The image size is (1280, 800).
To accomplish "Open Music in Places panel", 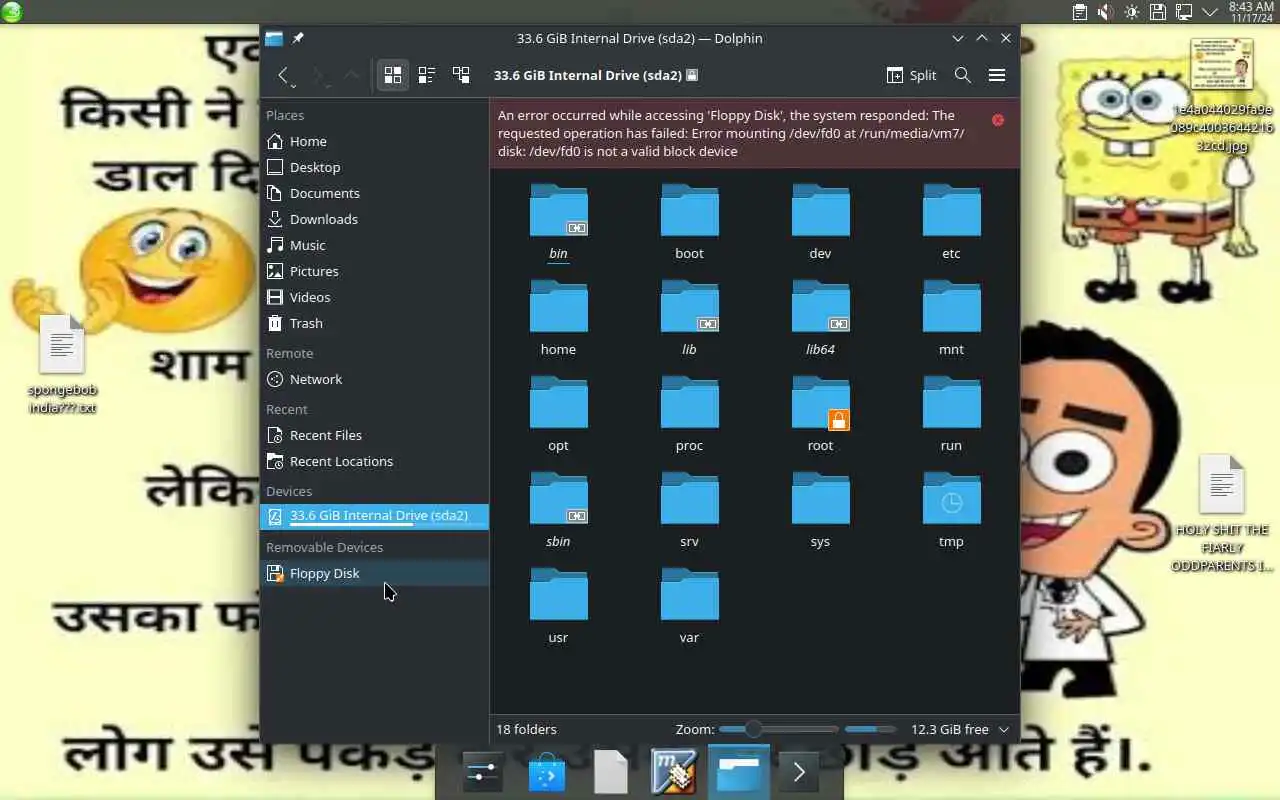I will [374, 245].
